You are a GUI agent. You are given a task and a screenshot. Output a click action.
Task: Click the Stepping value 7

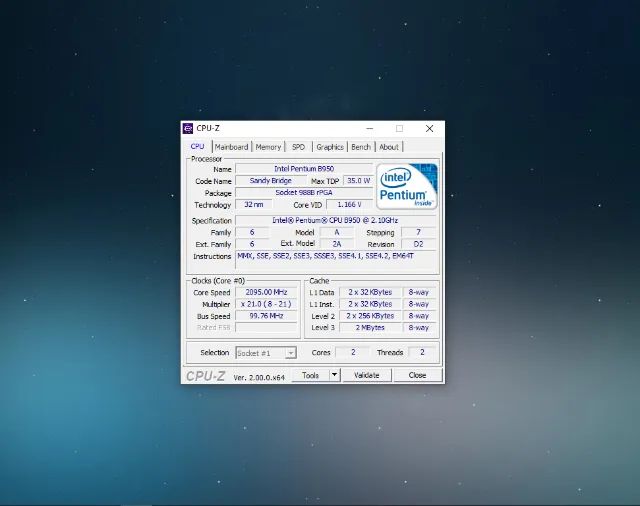[418, 232]
